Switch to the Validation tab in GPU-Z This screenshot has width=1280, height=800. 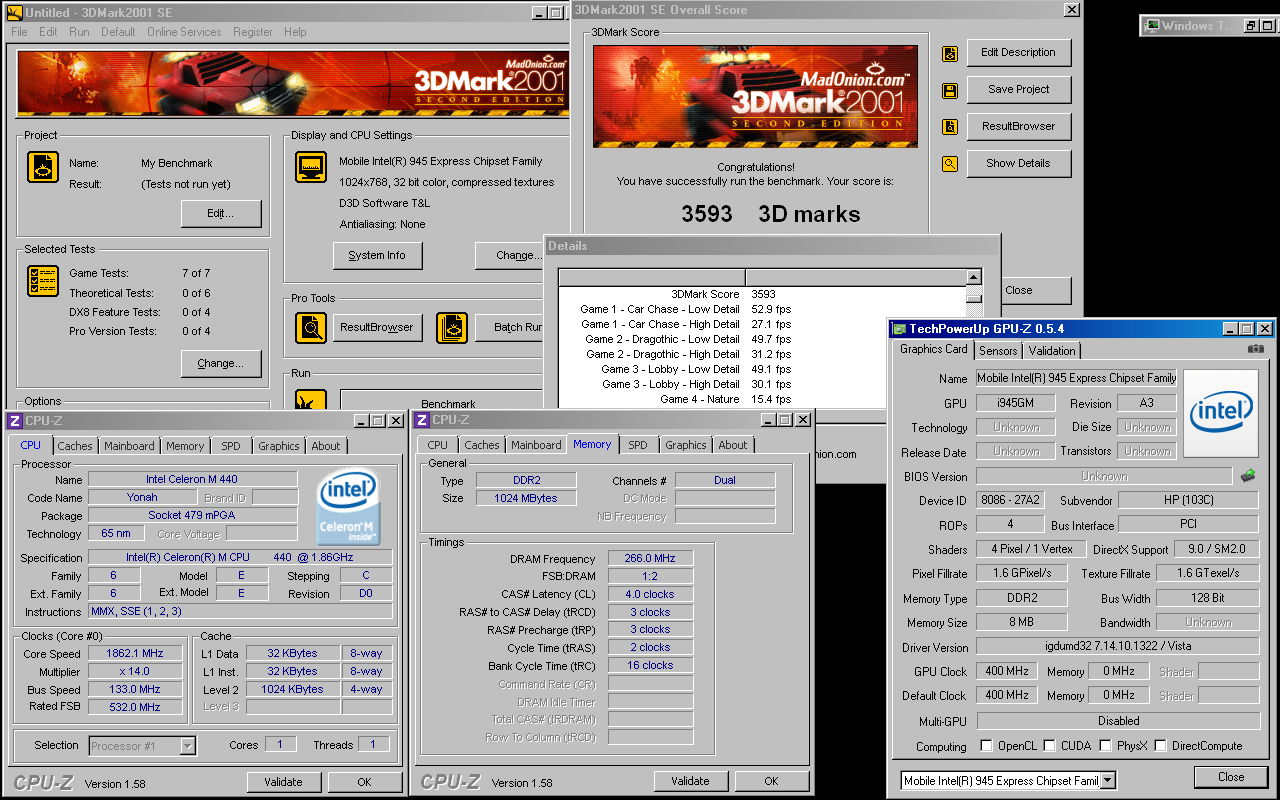(1052, 350)
